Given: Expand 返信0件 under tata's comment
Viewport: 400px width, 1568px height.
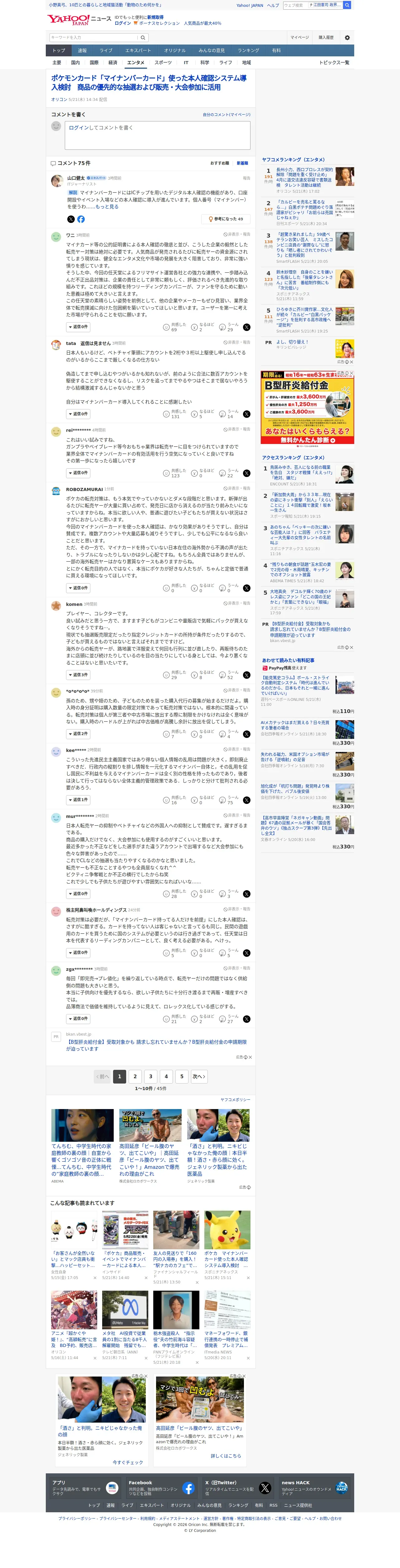Looking at the screenshot, I should (78, 414).
